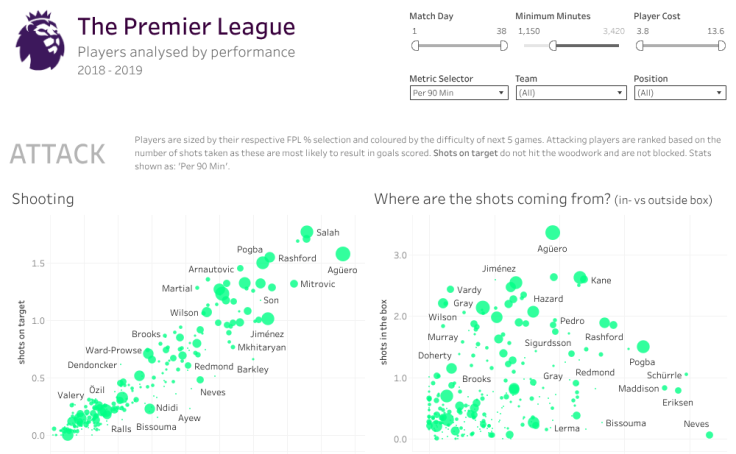This screenshot has height=454, width=736.
Task: Click Agüero's bubble in Shooting chart
Action: (x=343, y=254)
